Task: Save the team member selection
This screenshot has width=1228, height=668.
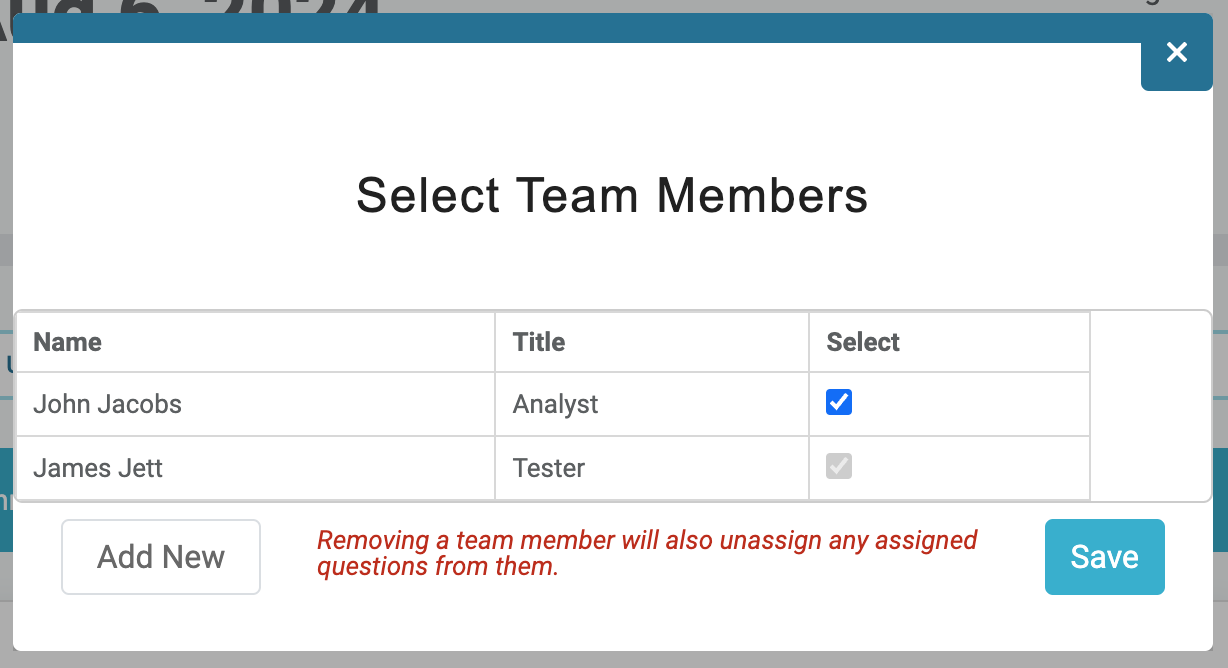Action: [x=1105, y=557]
